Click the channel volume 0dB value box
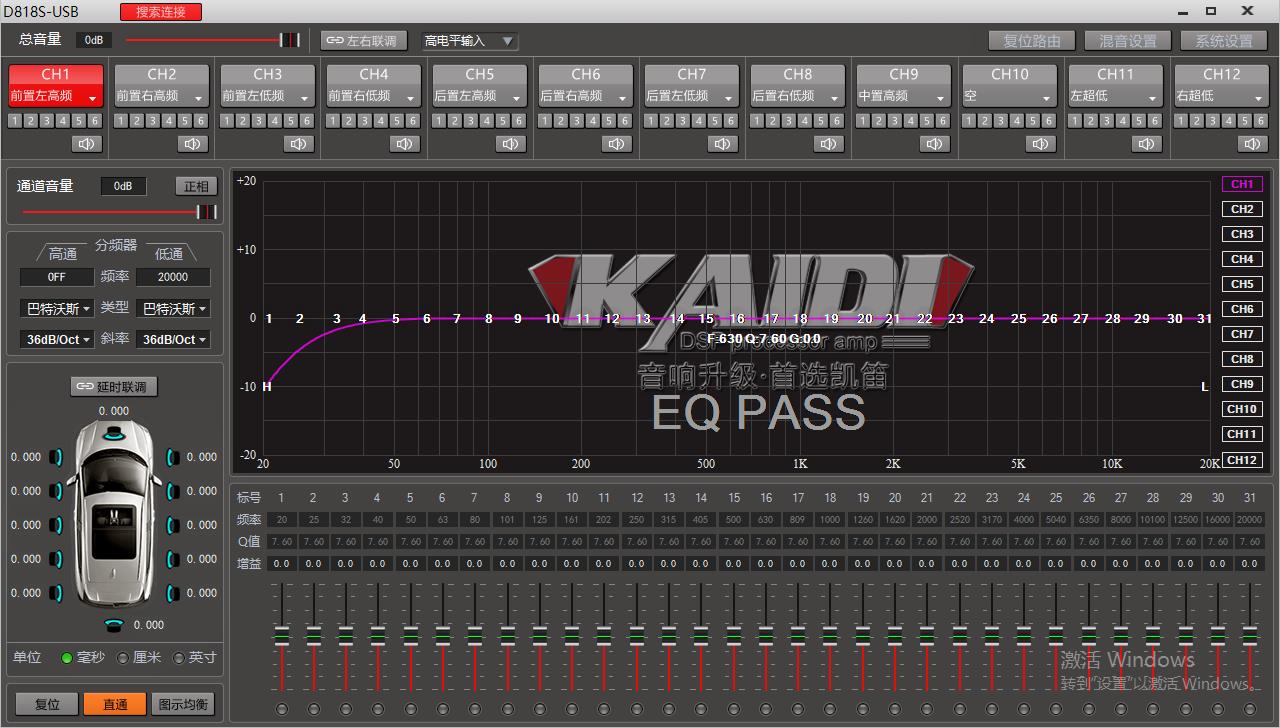 click(x=123, y=186)
